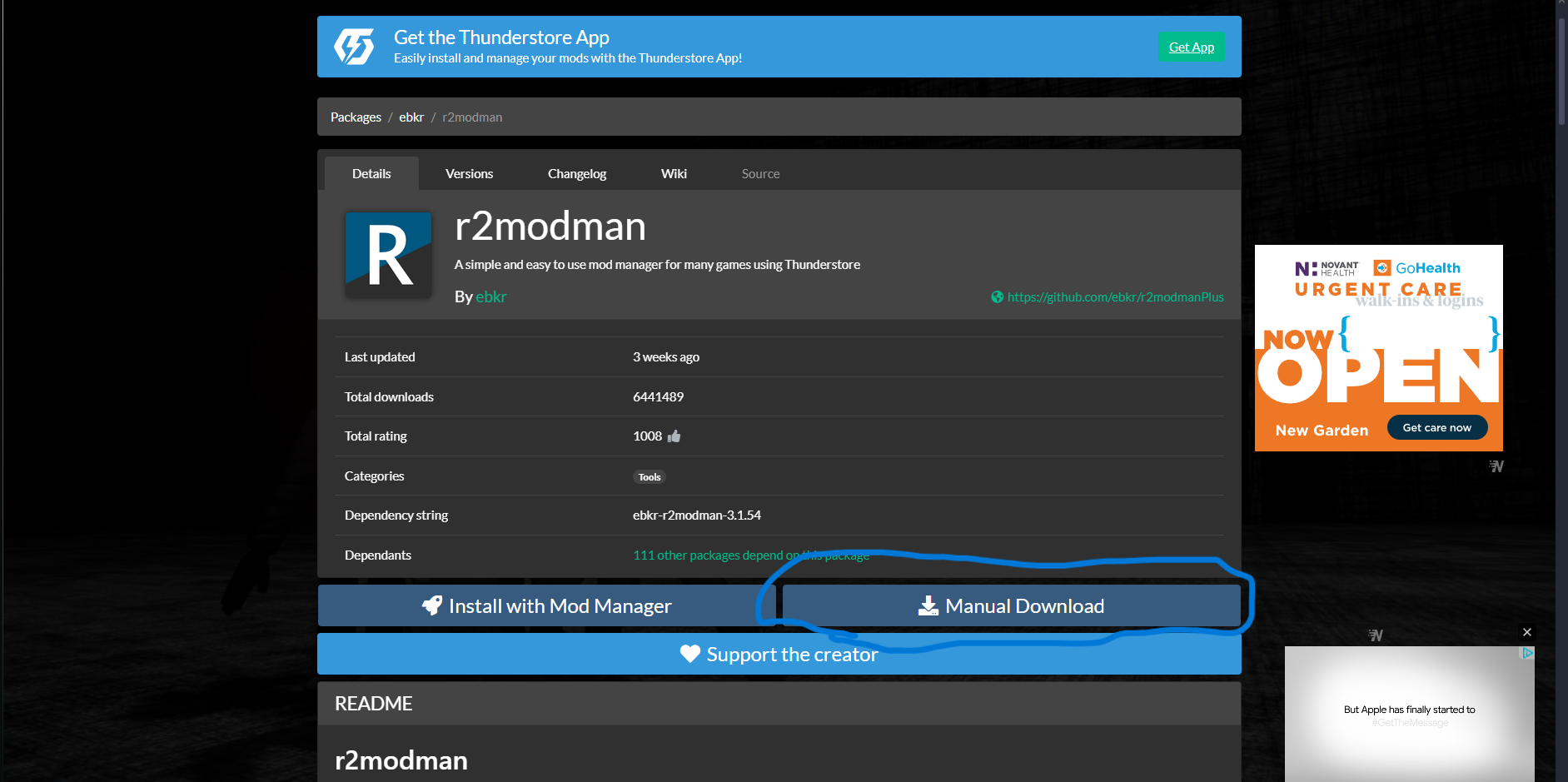Open the author ebkr profile link
The image size is (1568, 782).
coord(491,296)
